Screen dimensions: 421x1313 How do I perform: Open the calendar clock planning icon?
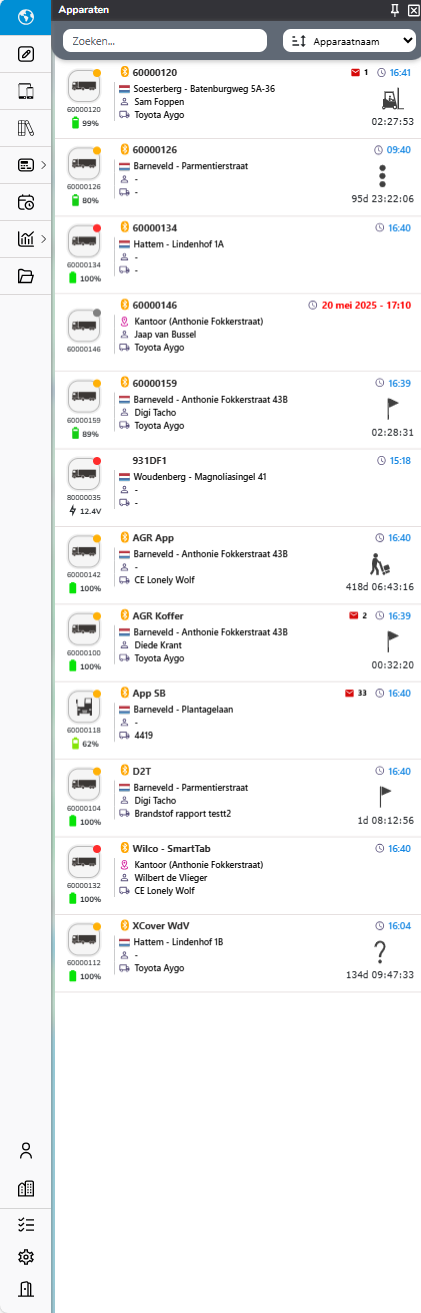click(26, 202)
